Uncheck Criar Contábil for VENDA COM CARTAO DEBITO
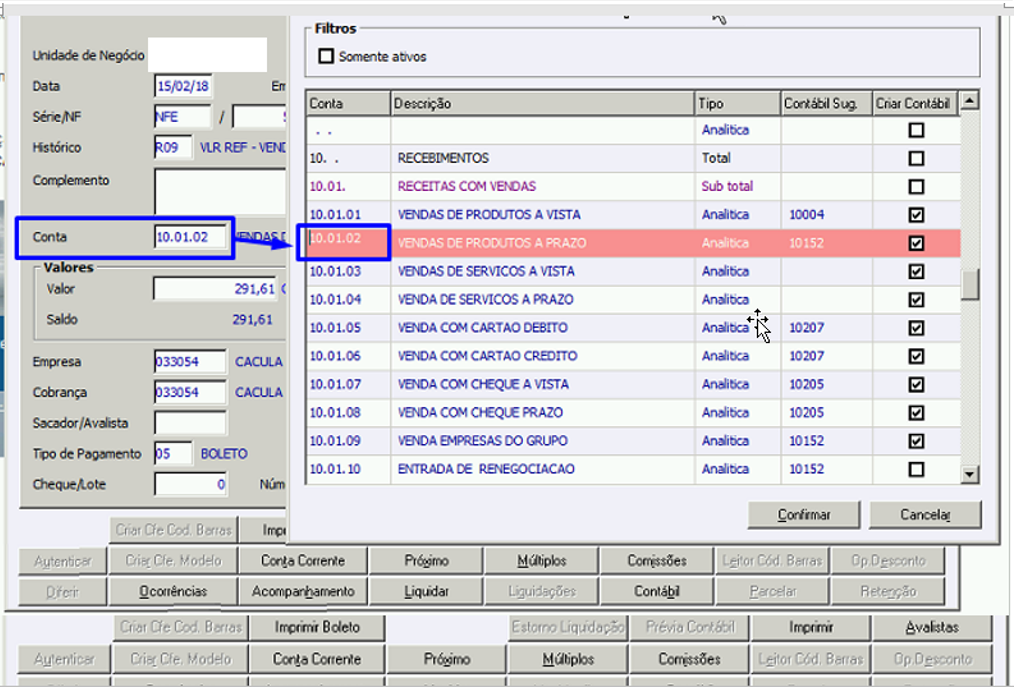 click(916, 328)
